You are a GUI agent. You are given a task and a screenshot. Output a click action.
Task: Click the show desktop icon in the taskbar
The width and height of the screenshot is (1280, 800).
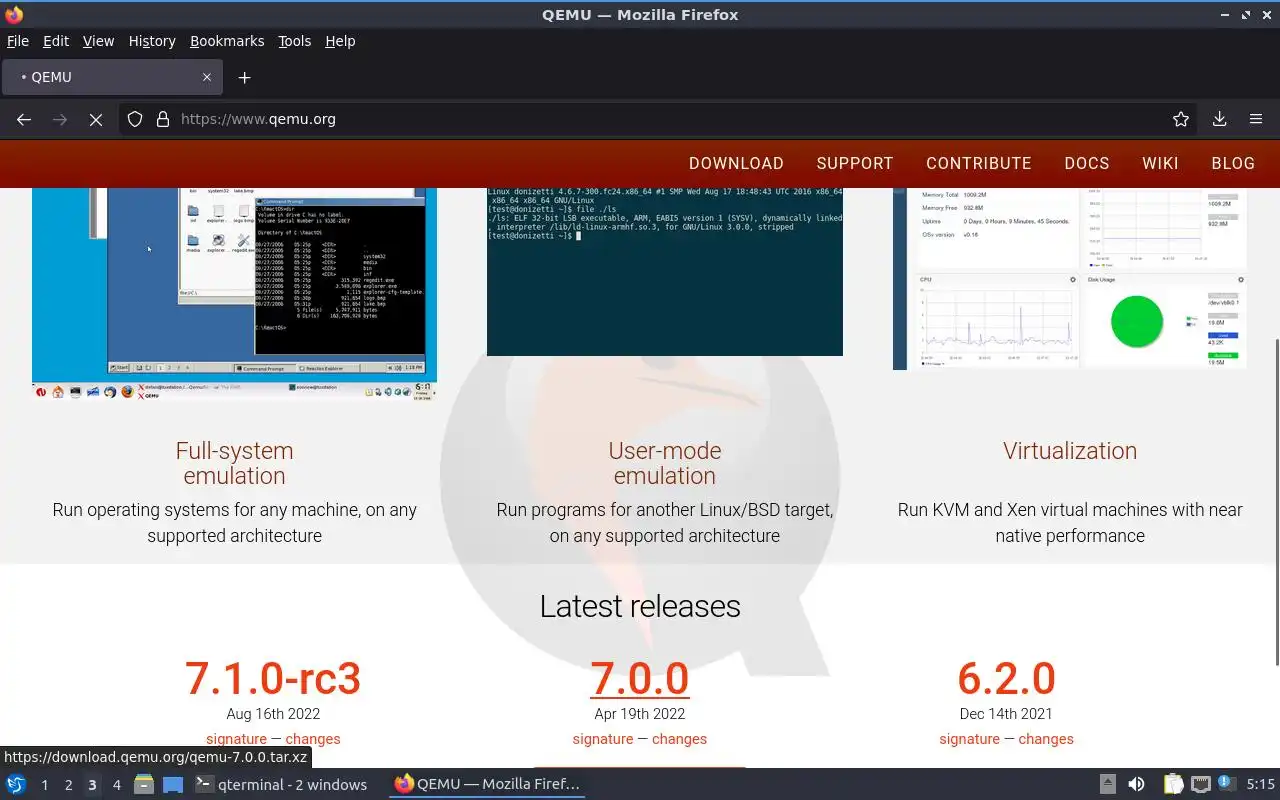pos(173,785)
